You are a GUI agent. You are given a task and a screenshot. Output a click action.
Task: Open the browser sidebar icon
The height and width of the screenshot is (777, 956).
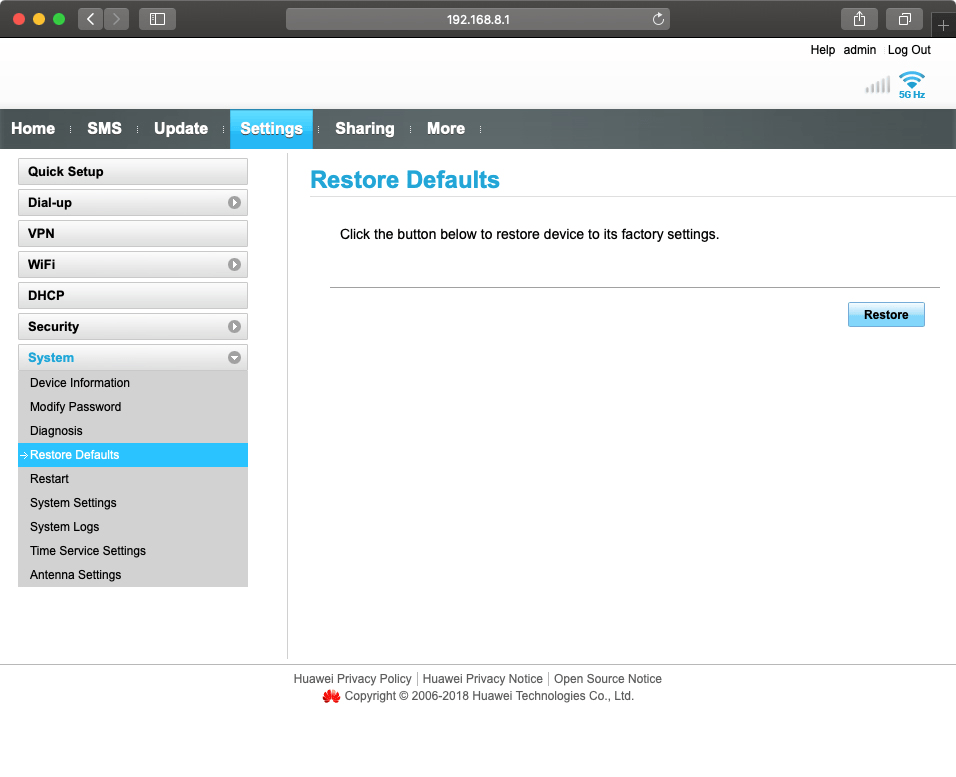[x=156, y=18]
